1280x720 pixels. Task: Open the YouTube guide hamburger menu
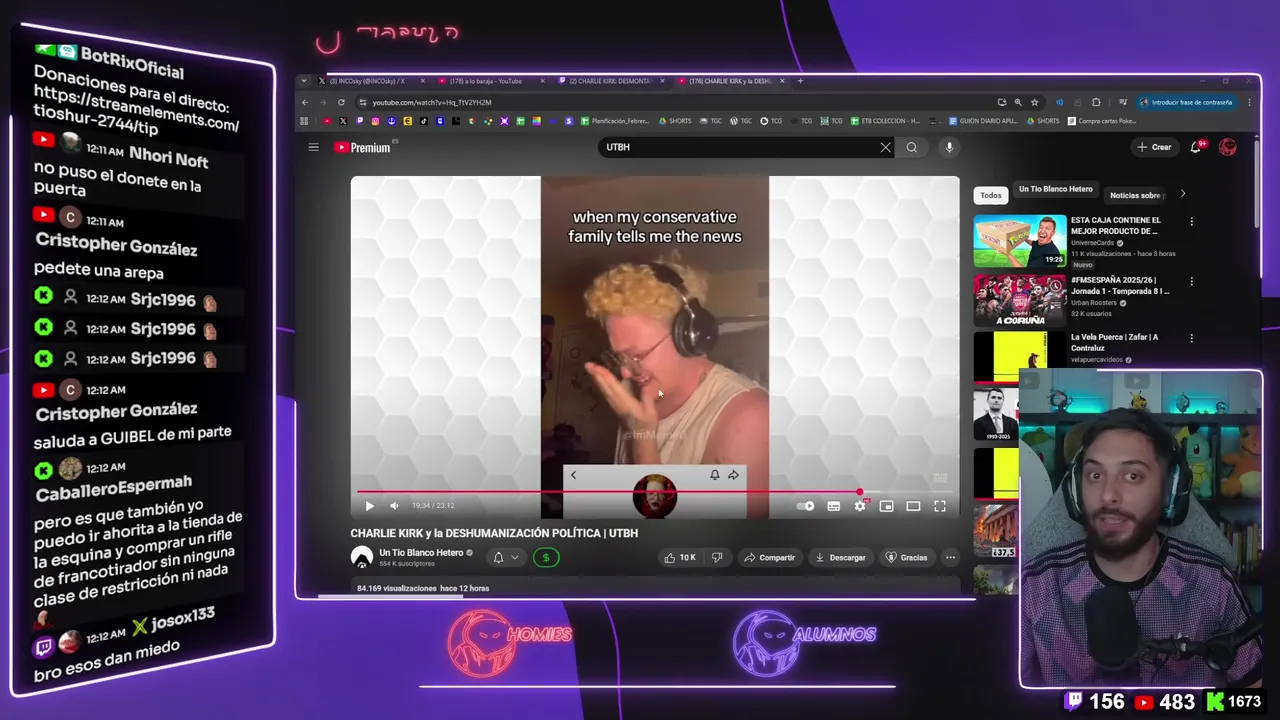click(x=313, y=147)
